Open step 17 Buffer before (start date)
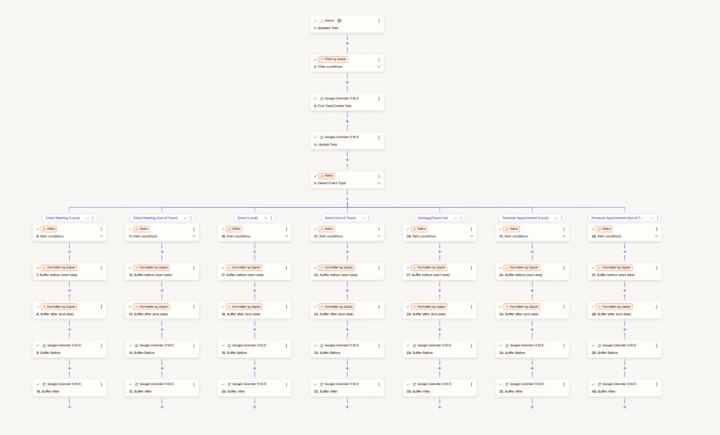Viewport: 720px width, 435px height. pos(254,271)
